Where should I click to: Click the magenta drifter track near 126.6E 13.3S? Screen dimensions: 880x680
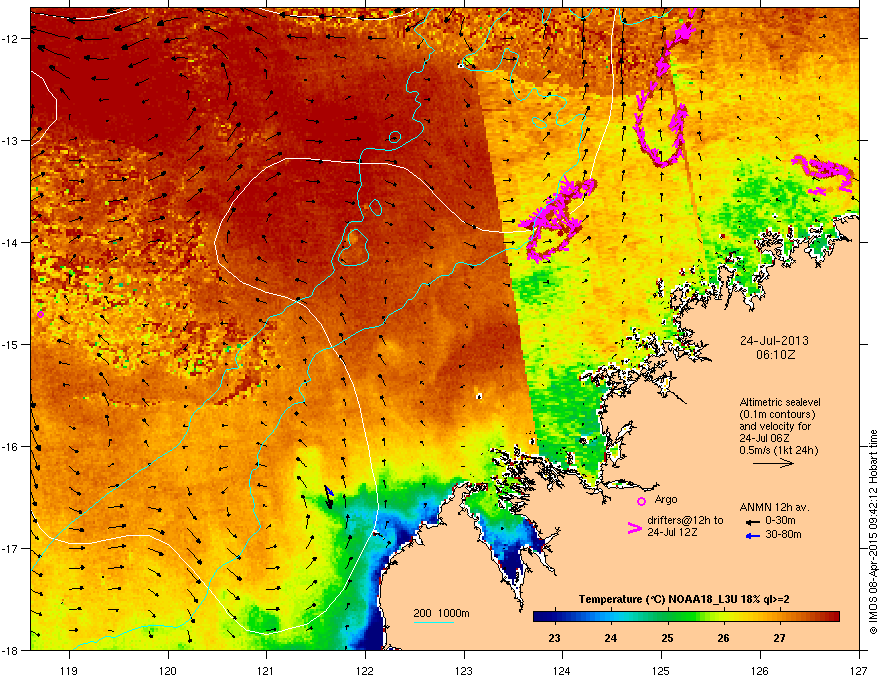(822, 173)
